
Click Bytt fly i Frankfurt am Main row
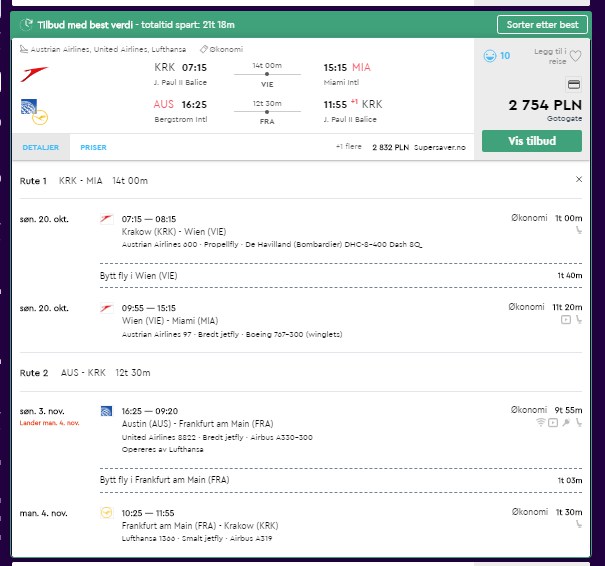pyautogui.click(x=341, y=480)
